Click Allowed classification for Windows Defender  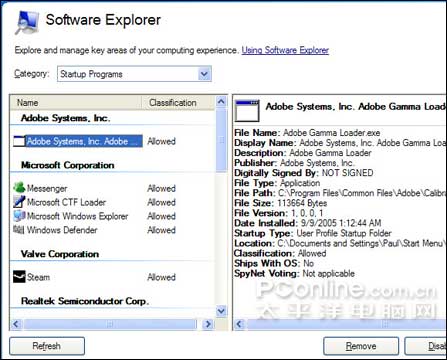(x=161, y=230)
